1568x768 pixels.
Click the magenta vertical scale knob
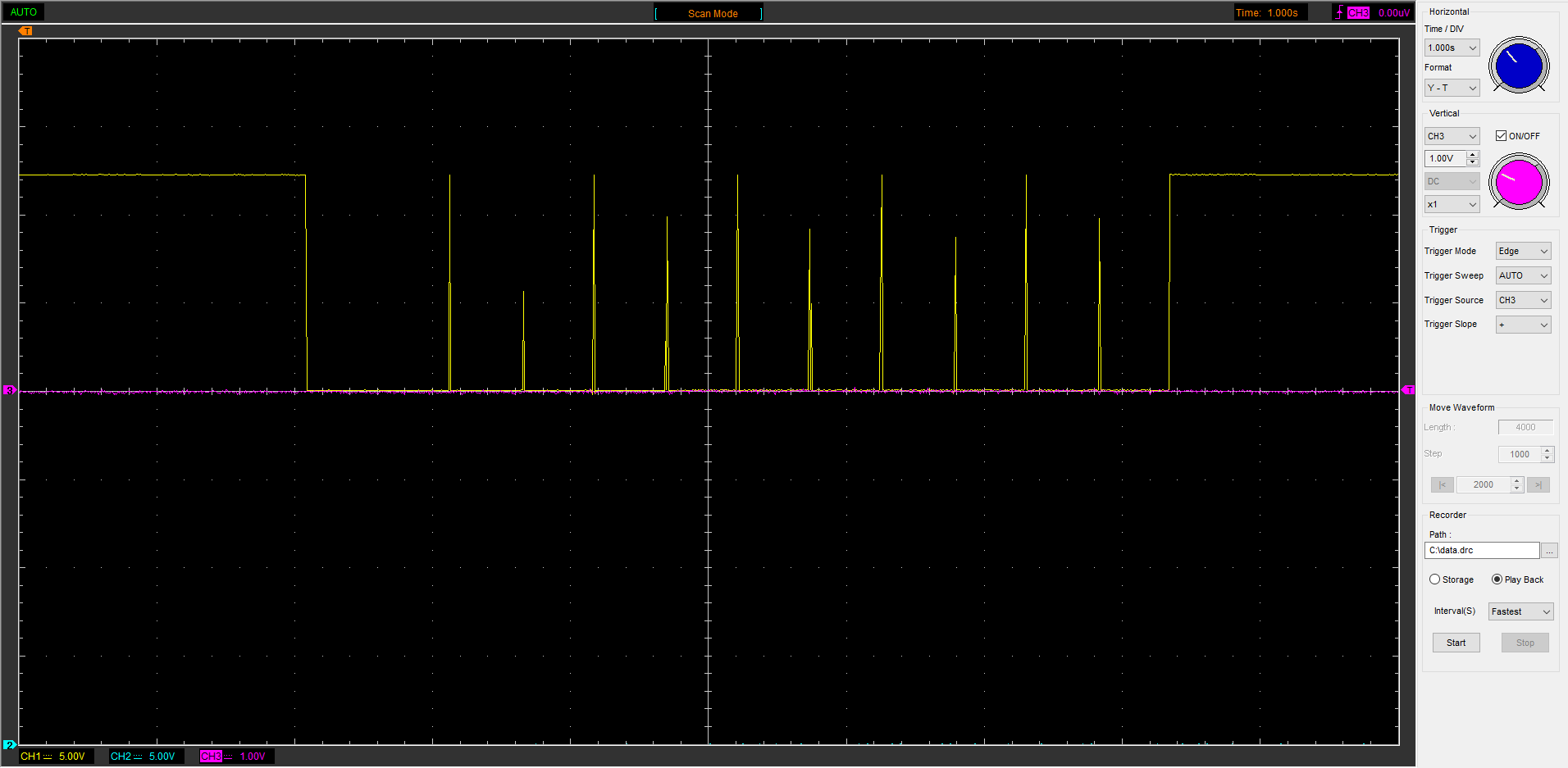[1518, 182]
